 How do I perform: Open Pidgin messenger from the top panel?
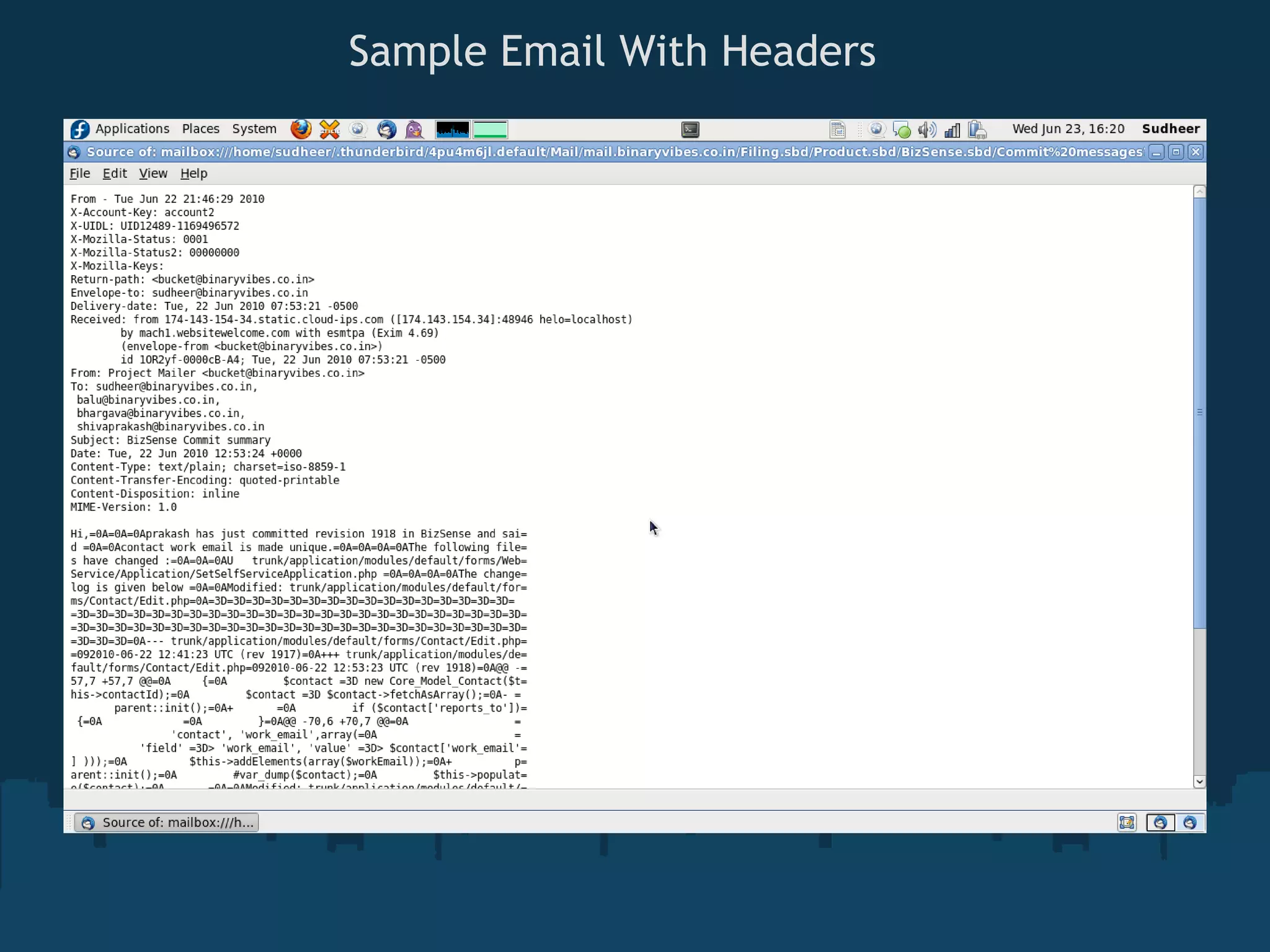click(x=414, y=129)
